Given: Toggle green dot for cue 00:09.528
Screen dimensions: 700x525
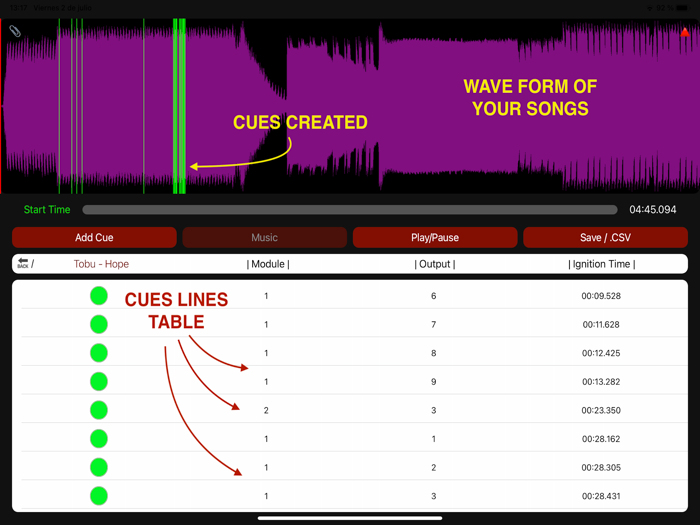Looking at the screenshot, I should [x=99, y=296].
